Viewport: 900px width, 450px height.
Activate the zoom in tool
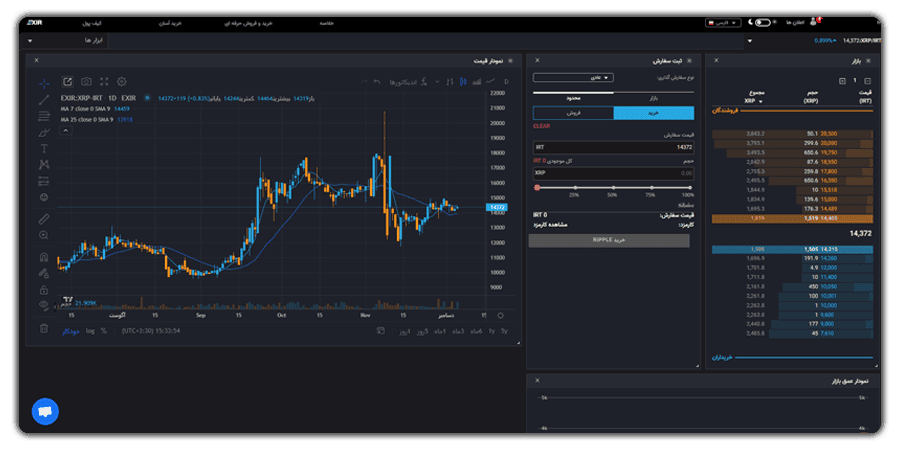[44, 235]
